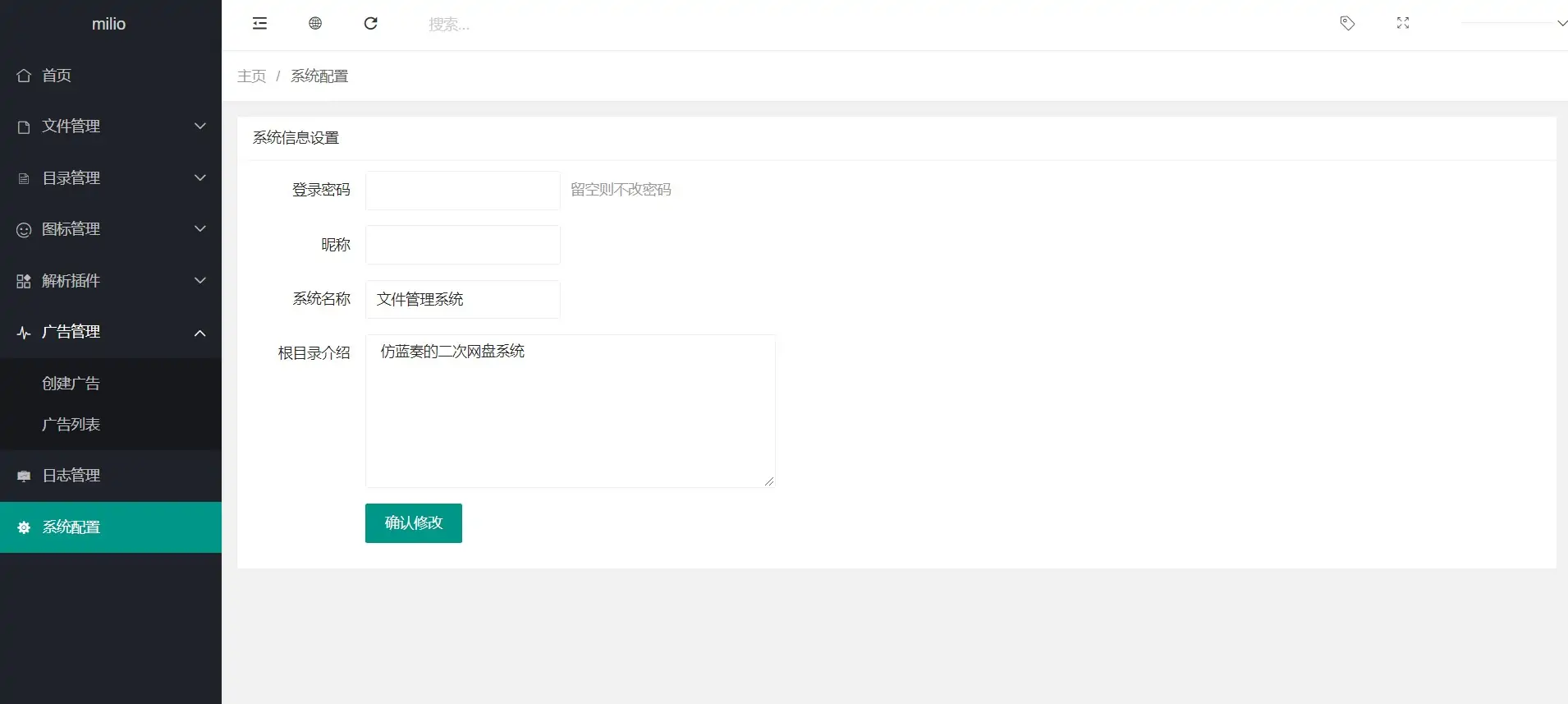Expand the 目录管理 chevron
This screenshot has width=1568, height=704.
tap(199, 177)
